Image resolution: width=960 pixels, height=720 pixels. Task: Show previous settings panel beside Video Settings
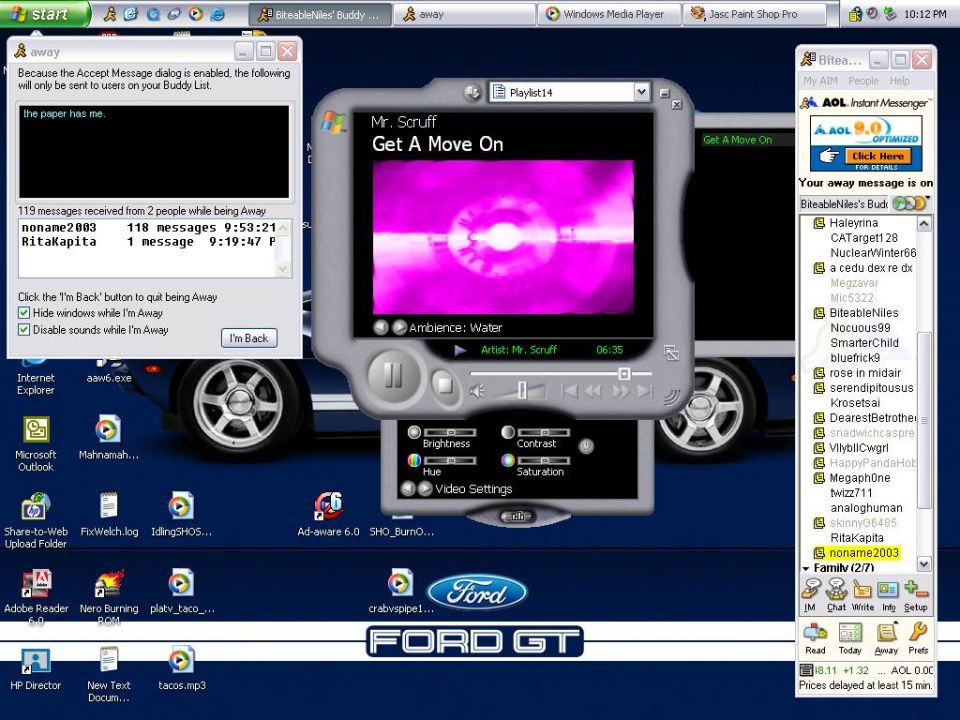click(408, 489)
